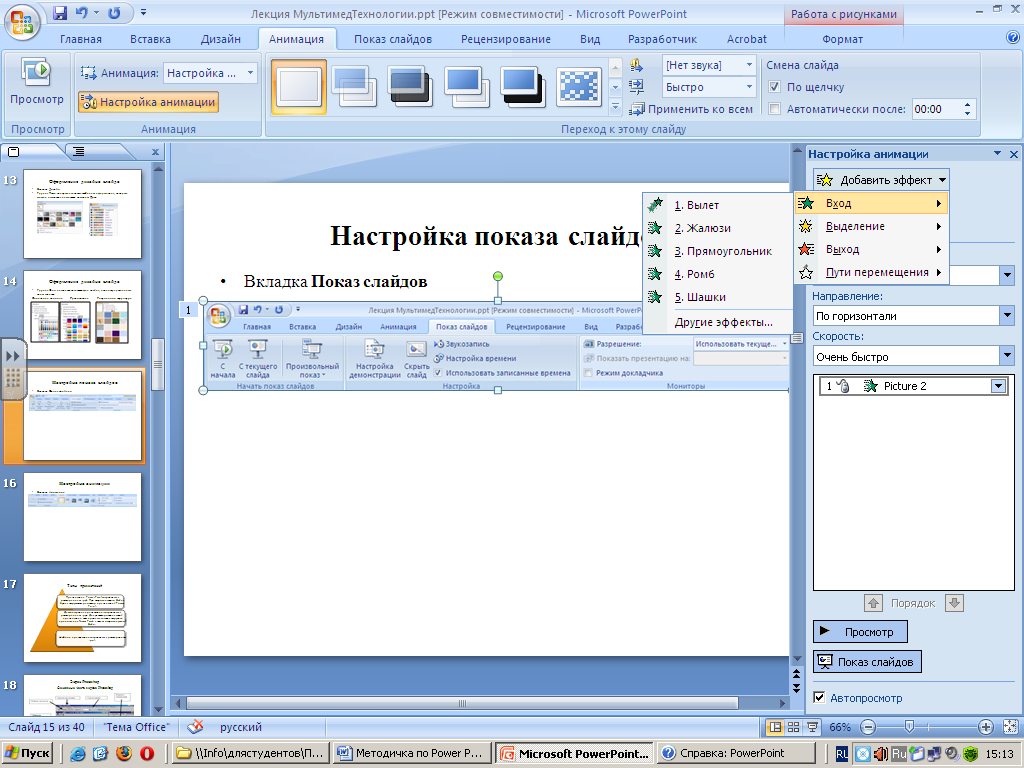Viewport: 1024px width, 768px height.
Task: Click zoom out minus button
Action: tap(867, 727)
